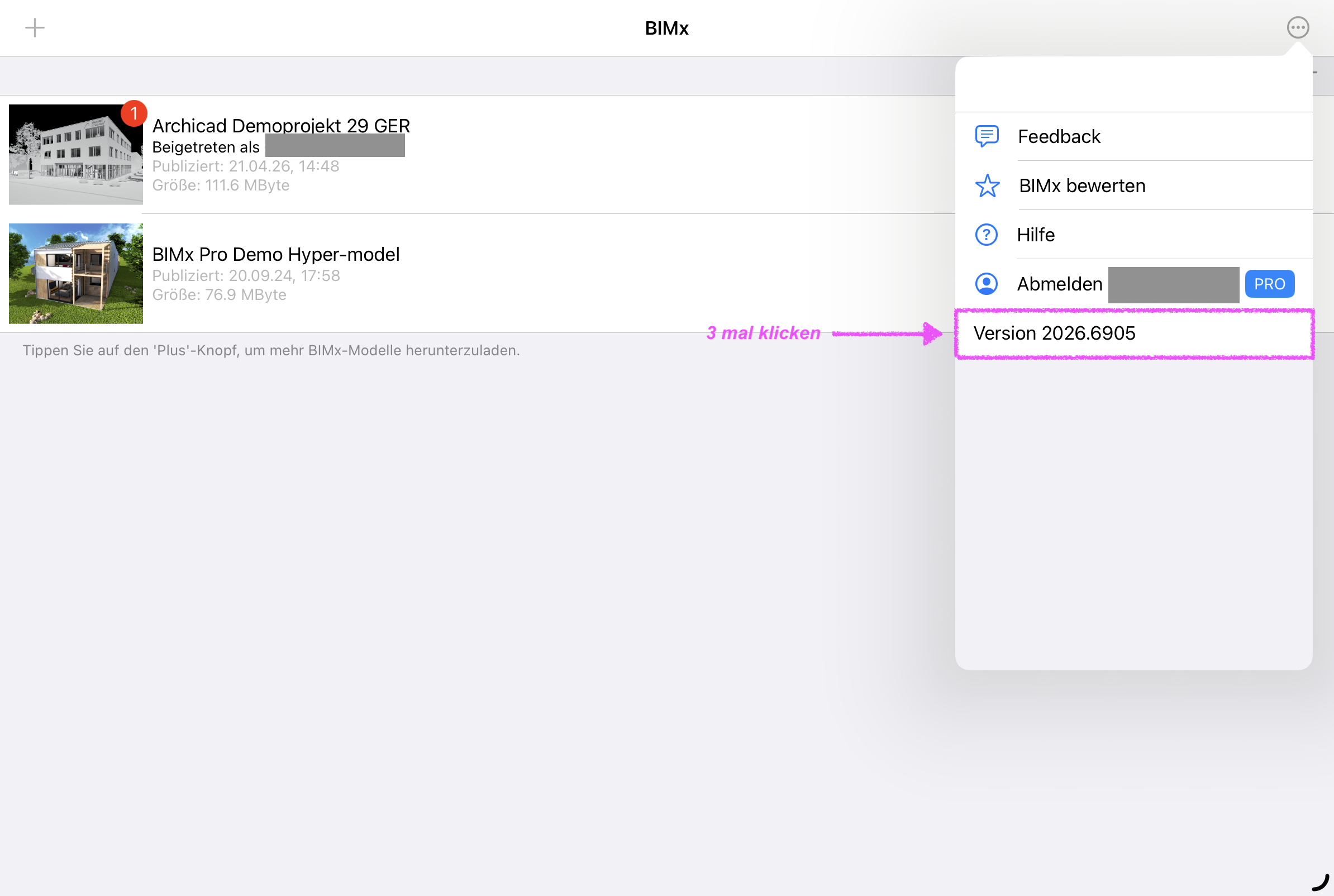Tap the plus icon to add models
The height and width of the screenshot is (896, 1334).
pyautogui.click(x=35, y=27)
